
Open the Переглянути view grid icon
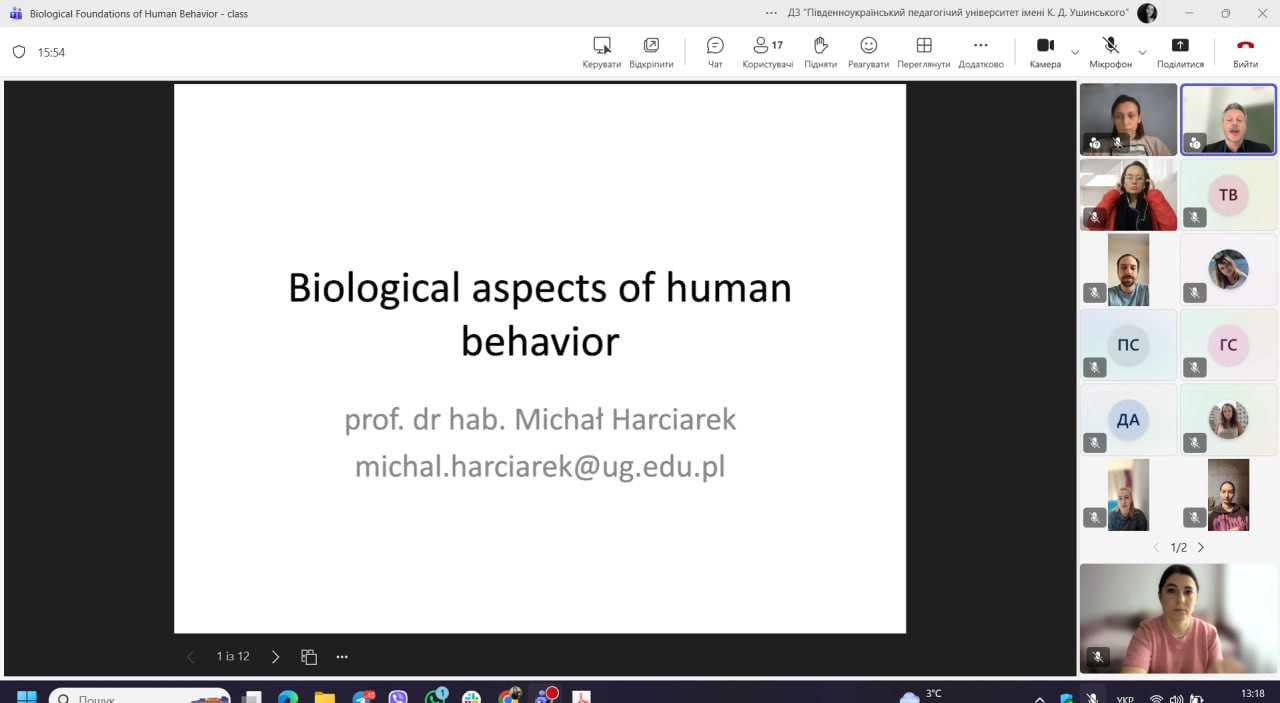[x=923, y=46]
